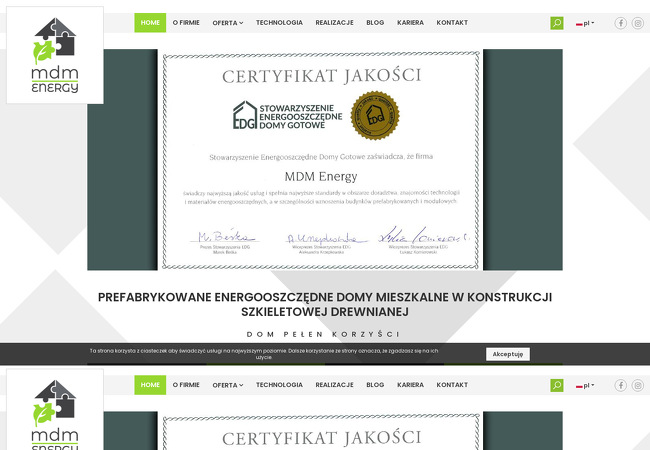Click the EDG association logo on top certificate
Viewport: 650px width, 450px height.
pos(287,116)
